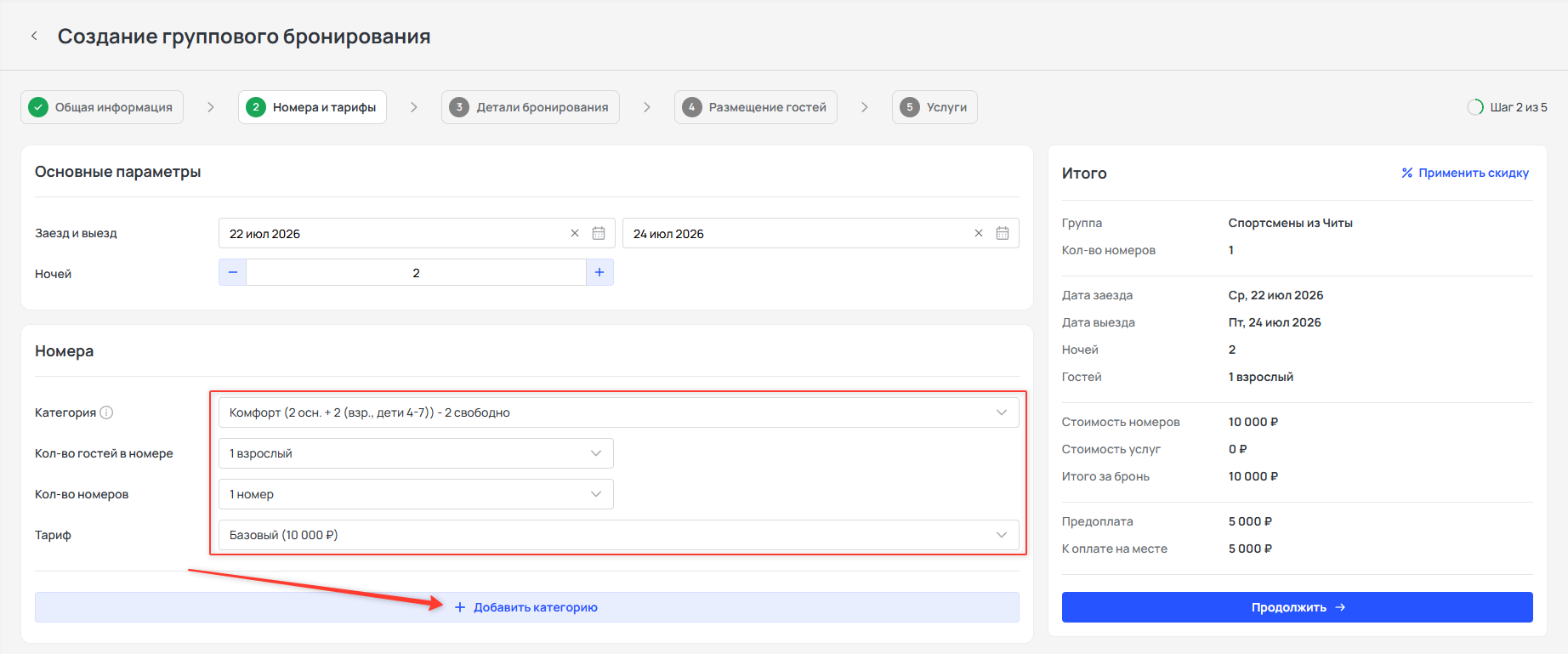
Task: Click the green check icon on Общая информация
Action: [x=38, y=107]
